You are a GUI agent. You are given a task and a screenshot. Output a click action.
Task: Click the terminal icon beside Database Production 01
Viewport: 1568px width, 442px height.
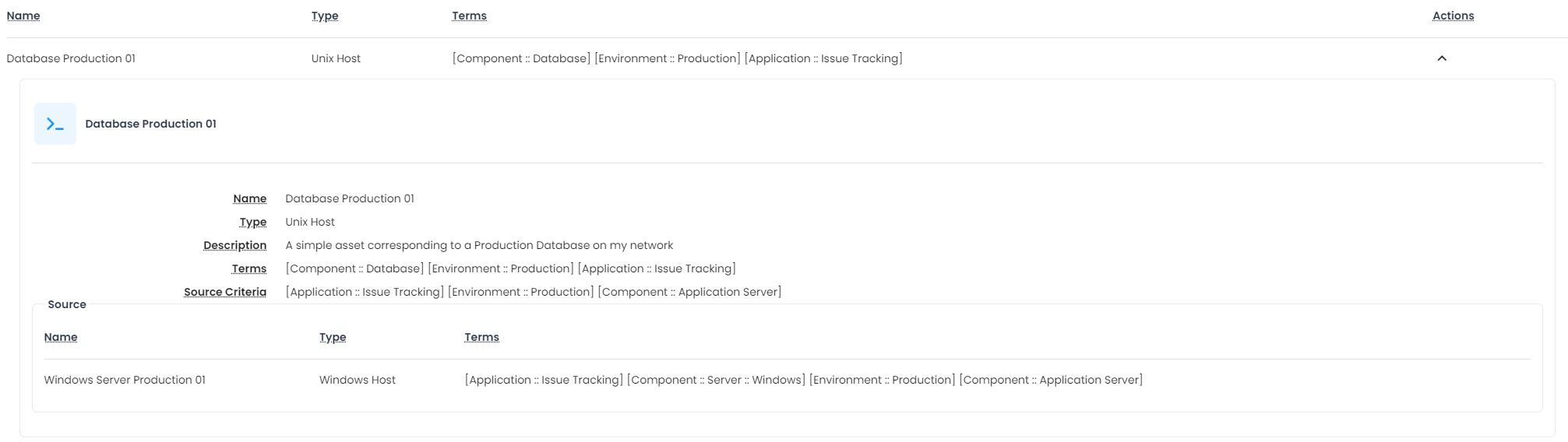tap(55, 124)
